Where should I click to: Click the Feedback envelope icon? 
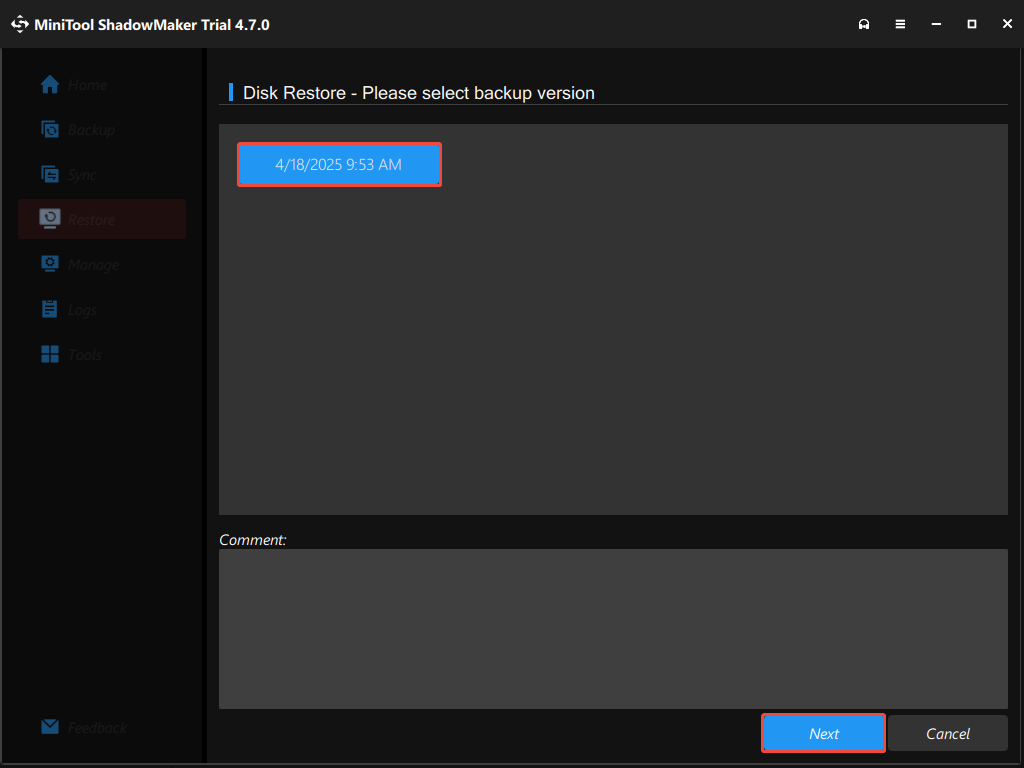[x=50, y=726]
